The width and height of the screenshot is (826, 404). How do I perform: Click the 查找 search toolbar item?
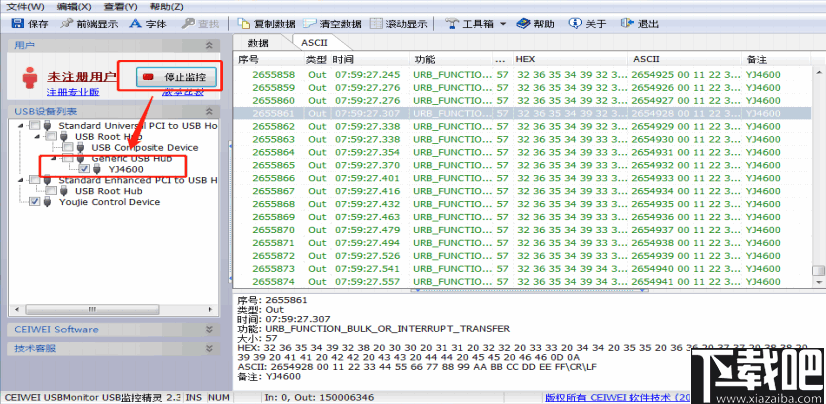point(200,24)
